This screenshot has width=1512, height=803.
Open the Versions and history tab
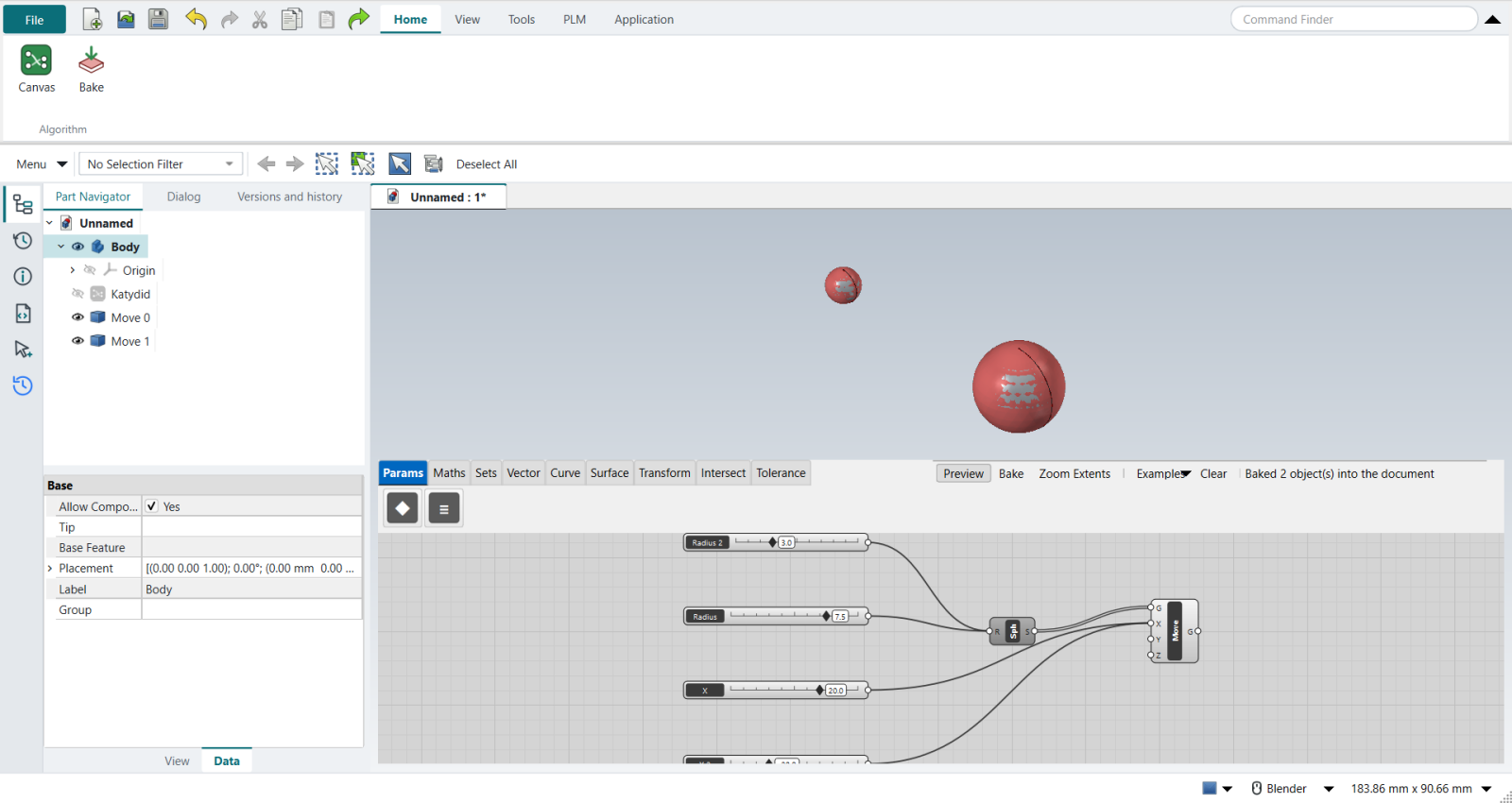pos(289,196)
